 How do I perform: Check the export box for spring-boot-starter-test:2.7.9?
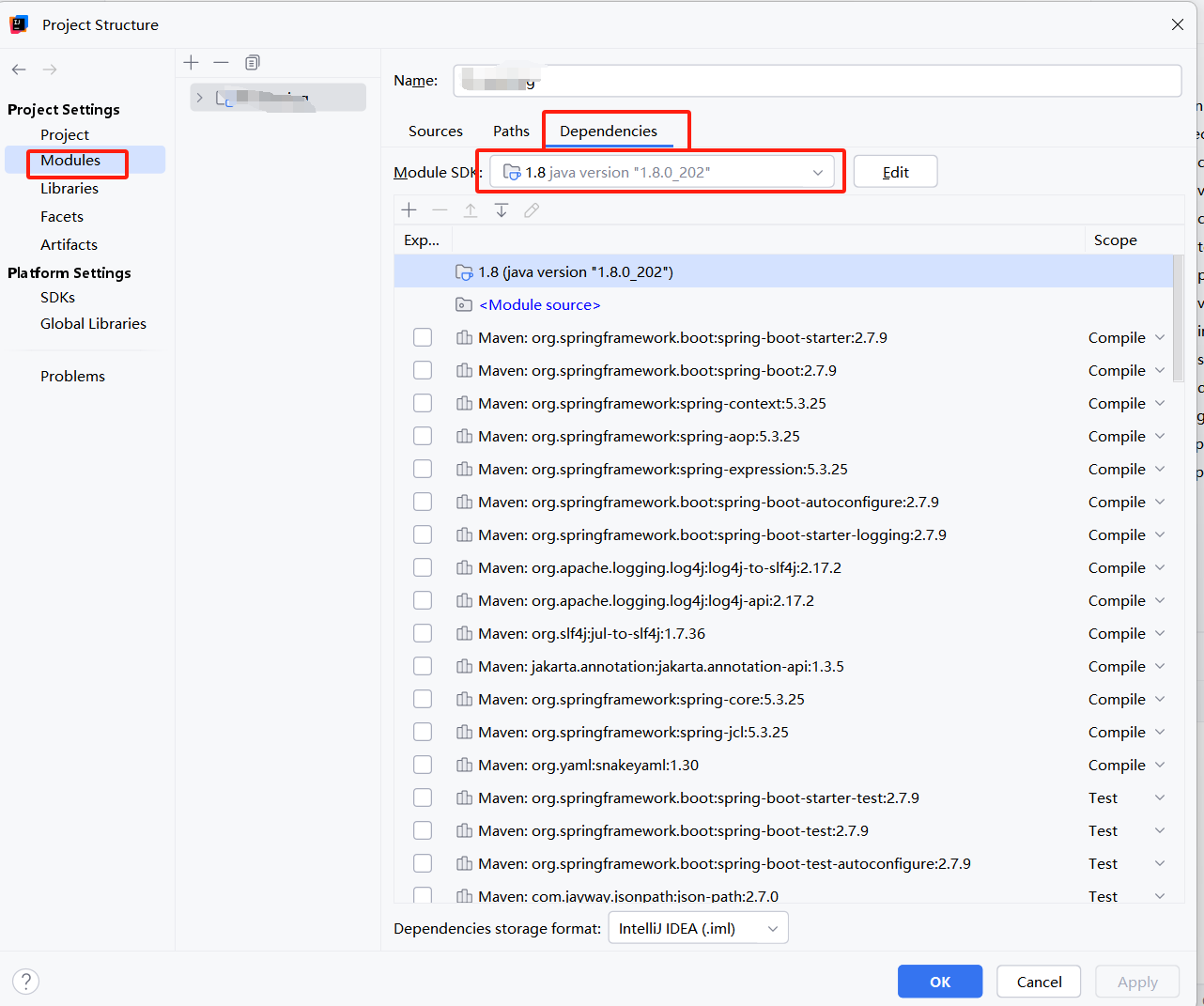423,797
